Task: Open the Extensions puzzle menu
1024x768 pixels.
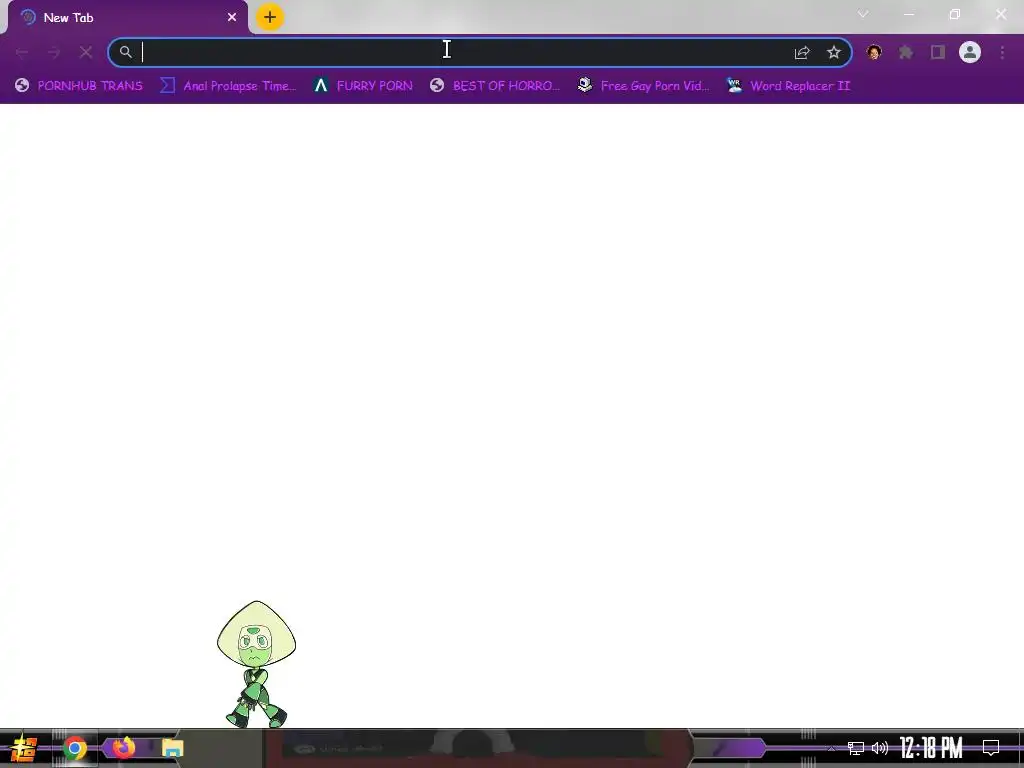Action: (x=906, y=52)
